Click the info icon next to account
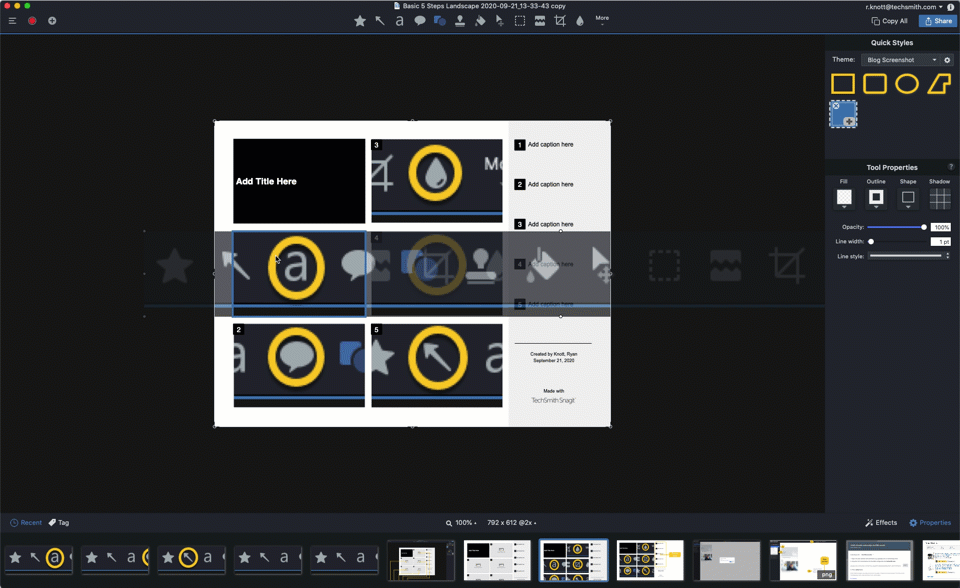 [x=951, y=7]
